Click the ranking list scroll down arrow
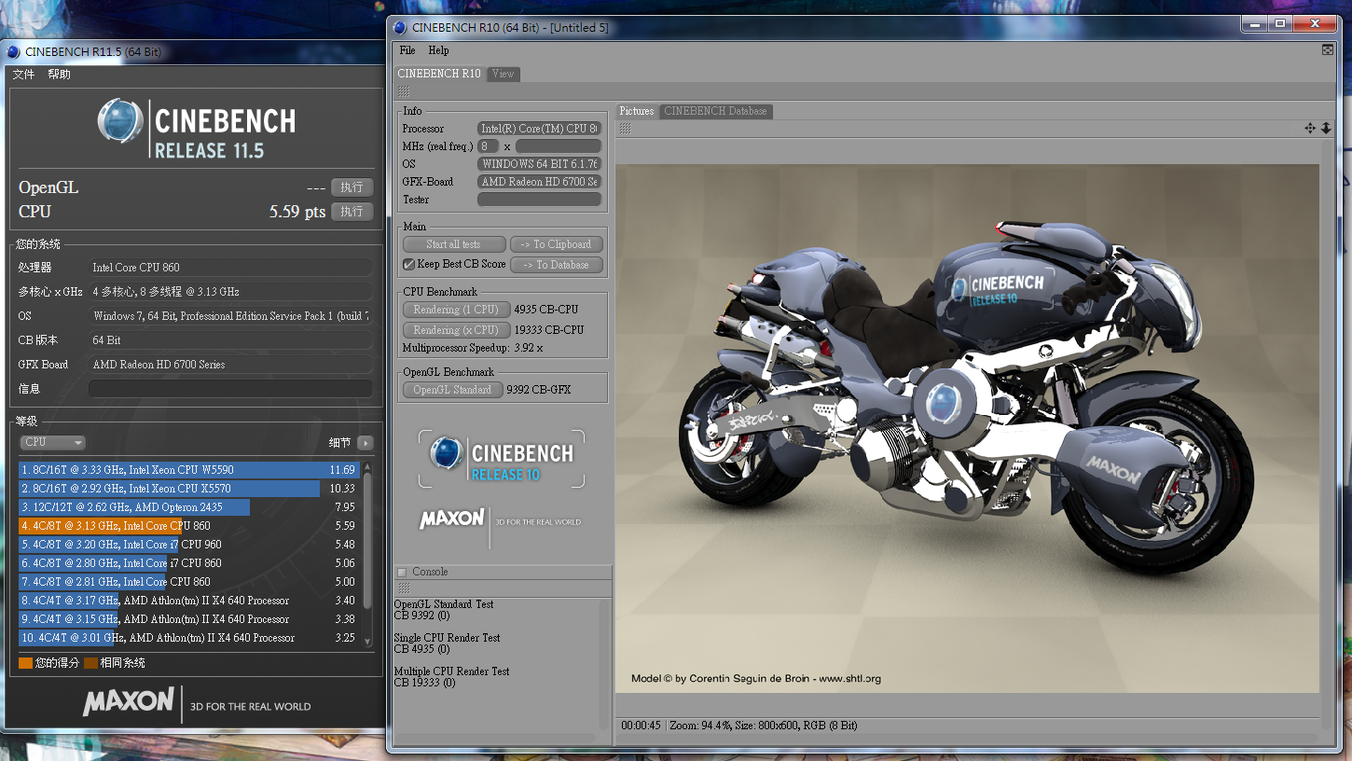 tap(367, 641)
